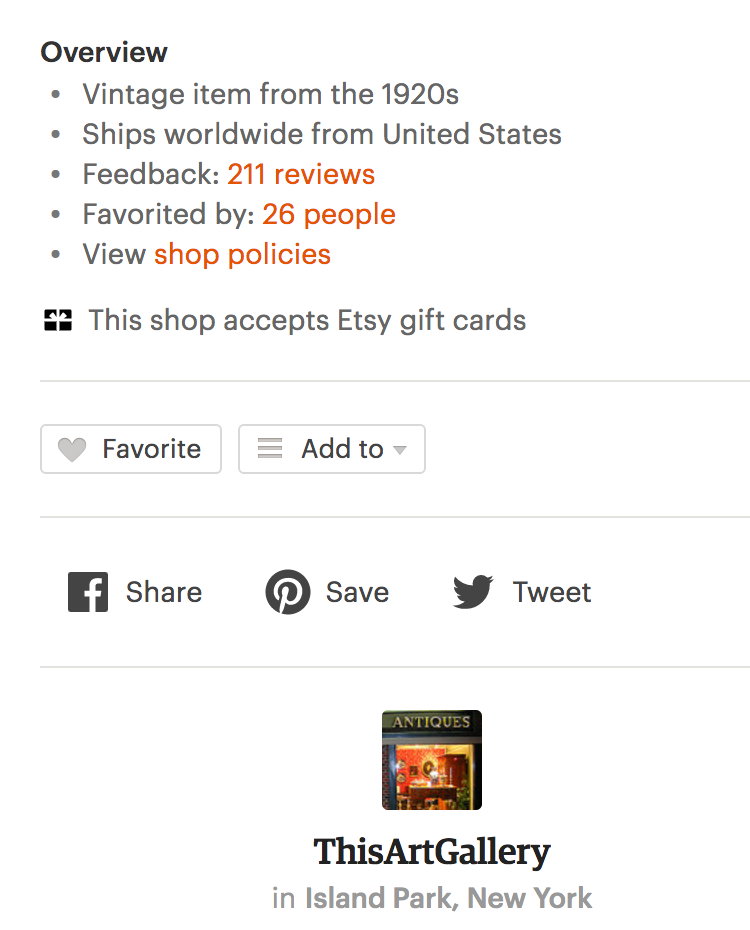Click the Pinterest logo icon
The image size is (750, 930).
click(287, 592)
